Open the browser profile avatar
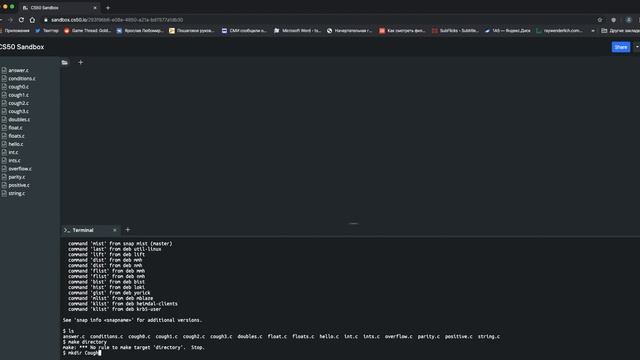Viewport: 640px width, 360px height. pos(629,20)
